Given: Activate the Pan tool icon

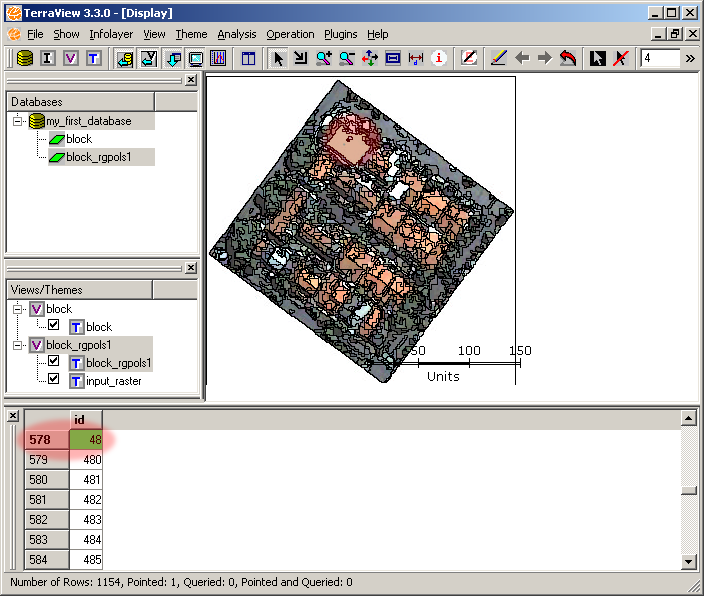Looking at the screenshot, I should (370, 58).
